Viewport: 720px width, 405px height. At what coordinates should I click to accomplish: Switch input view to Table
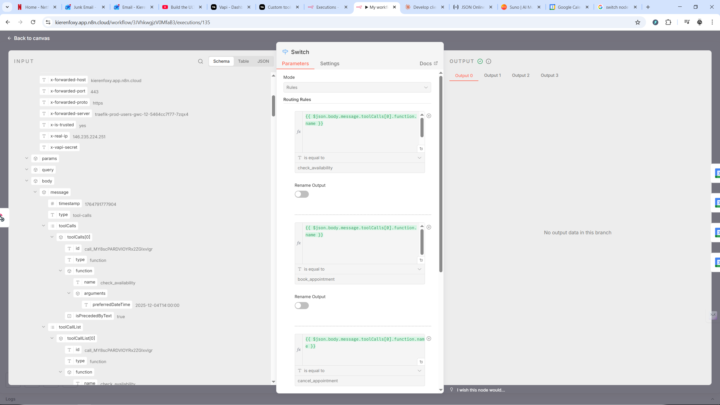tap(243, 61)
